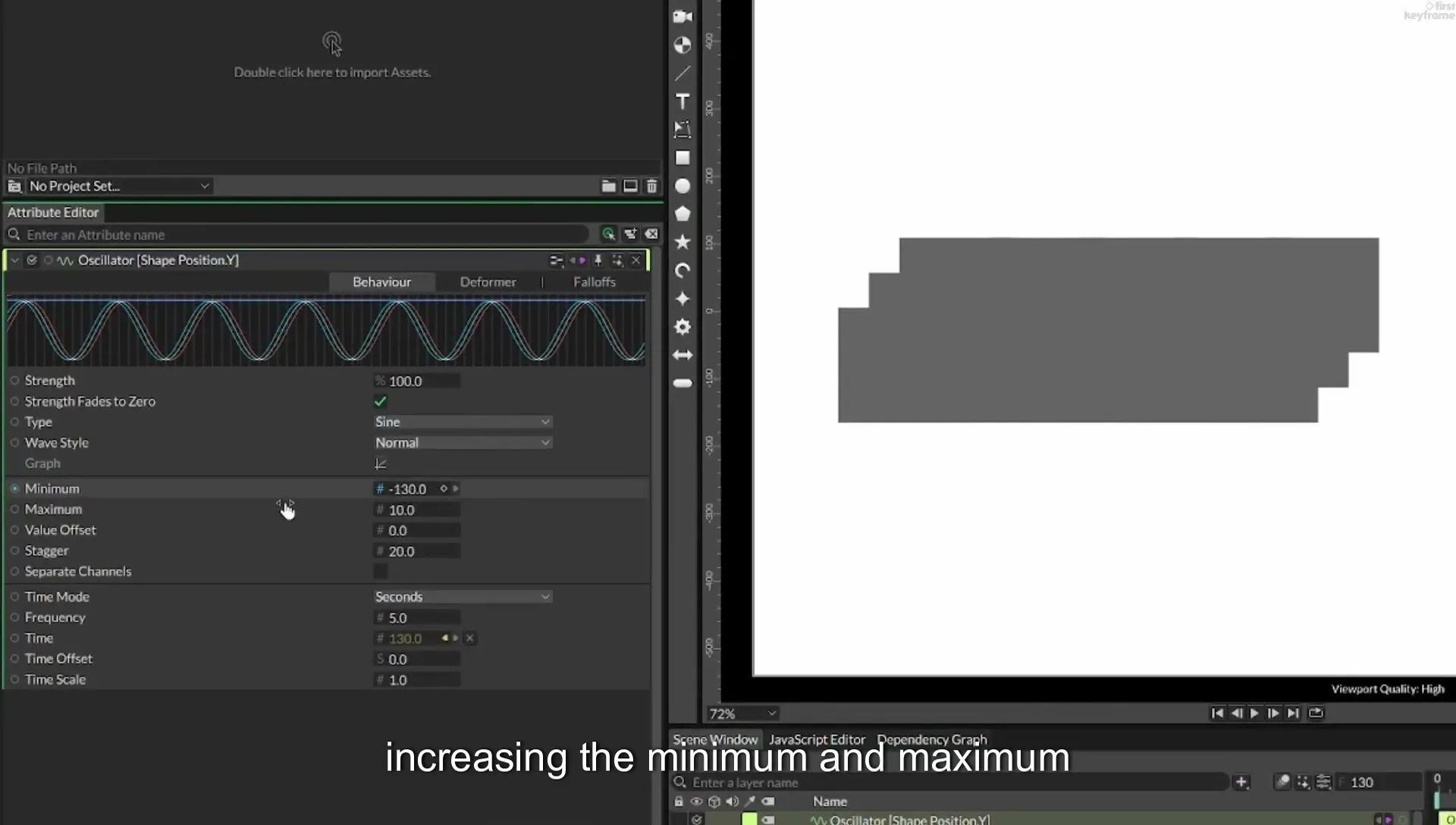This screenshot has width=1456, height=825.
Task: Collapse the Oscillator attribute section arrow
Action: pyautogui.click(x=14, y=260)
